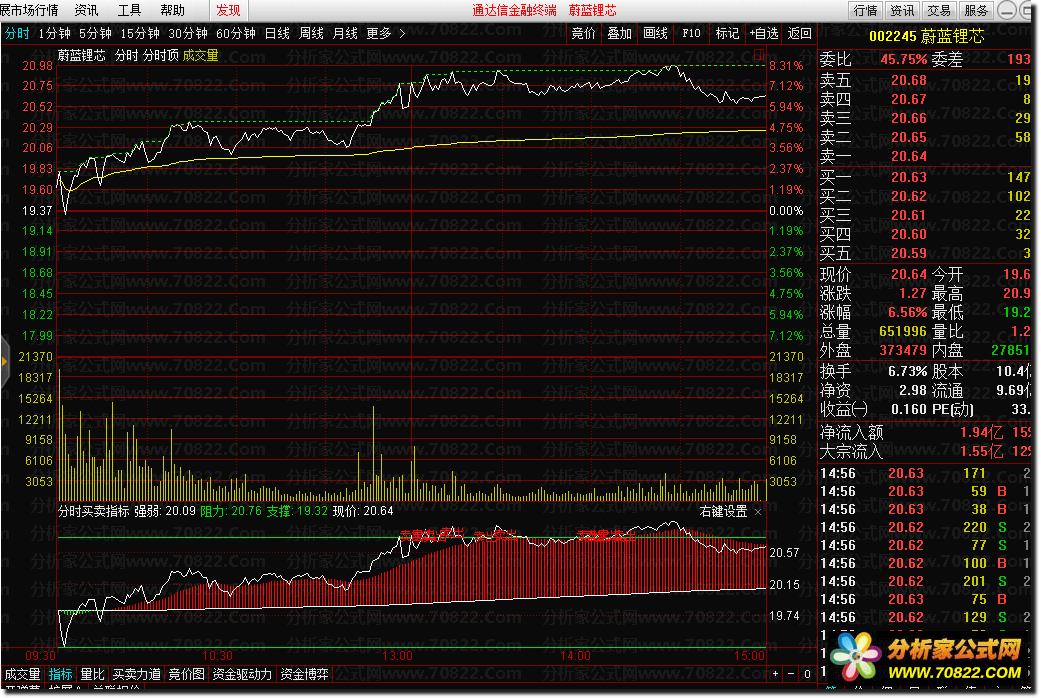This screenshot has width=1041, height=698.
Task: Add stock with +自选 button
Action: [763, 33]
